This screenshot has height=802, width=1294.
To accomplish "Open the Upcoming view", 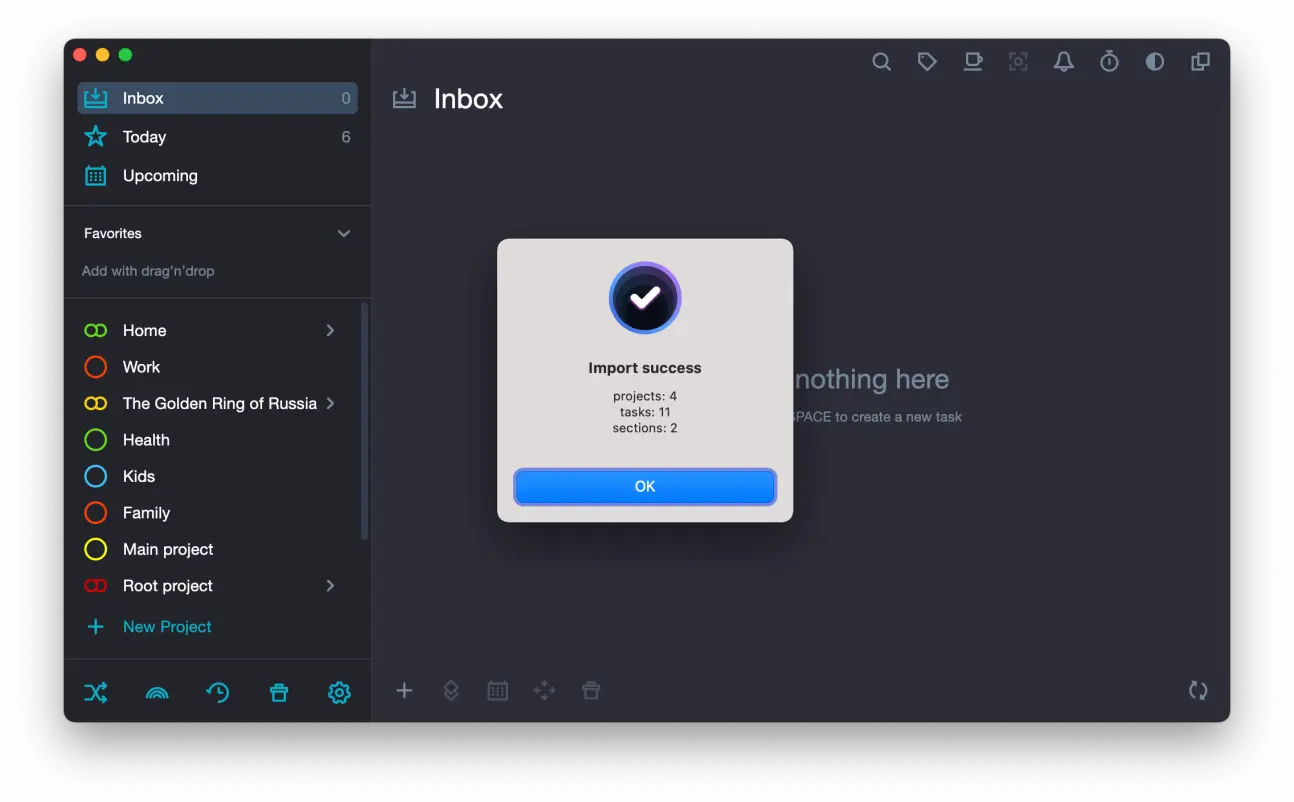I will pyautogui.click(x=160, y=176).
